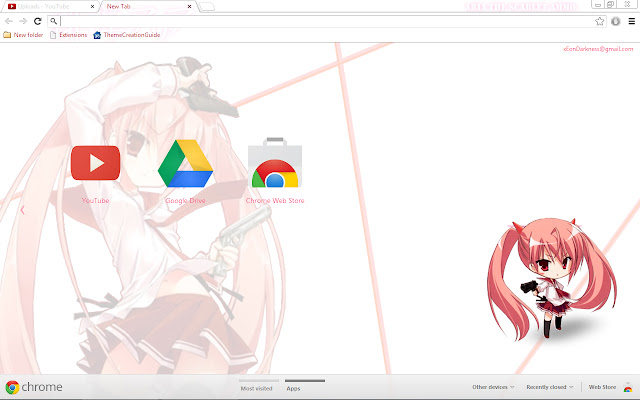640x400 pixels.
Task: Select the New Tab tab
Action: 147,7
